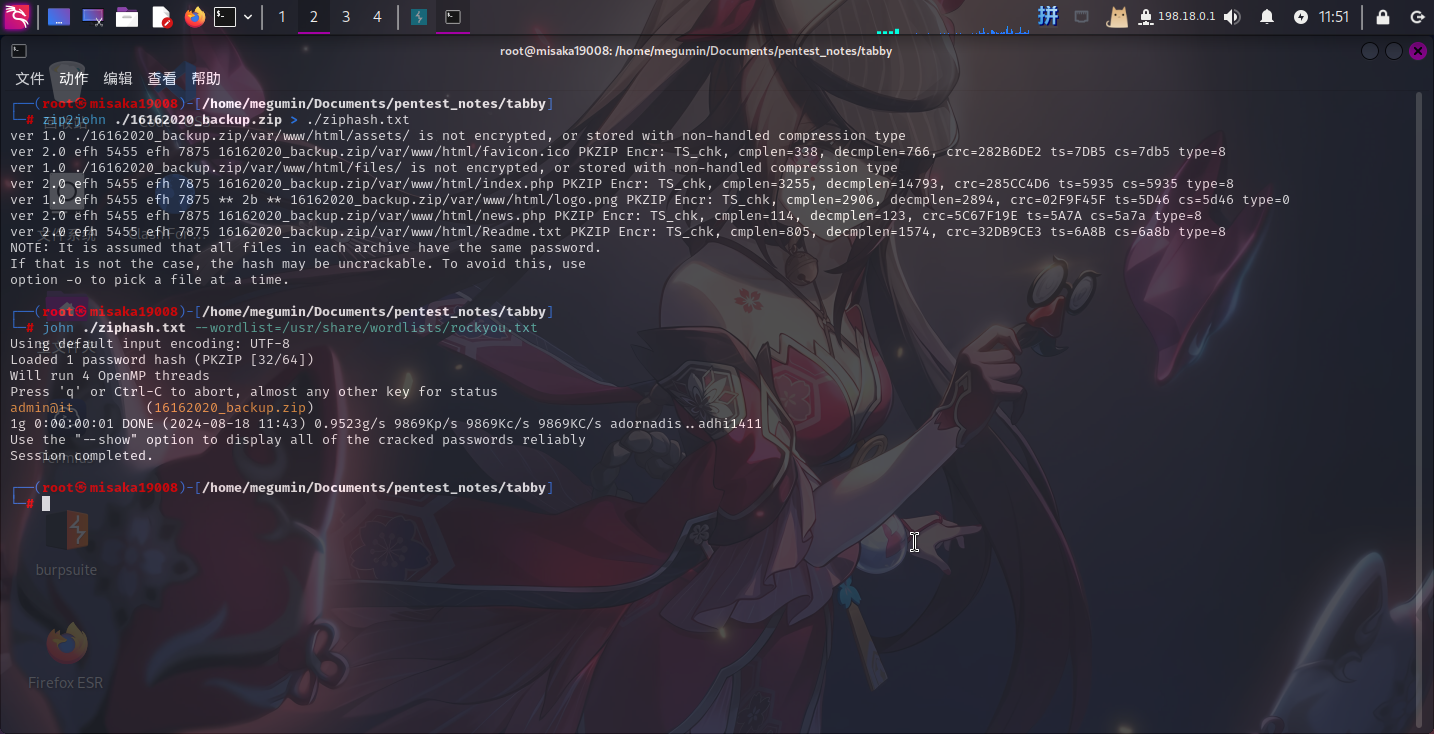Screen dimensions: 1434x734
Task: Launch Firefox from the top panel
Action: pyautogui.click(x=194, y=17)
